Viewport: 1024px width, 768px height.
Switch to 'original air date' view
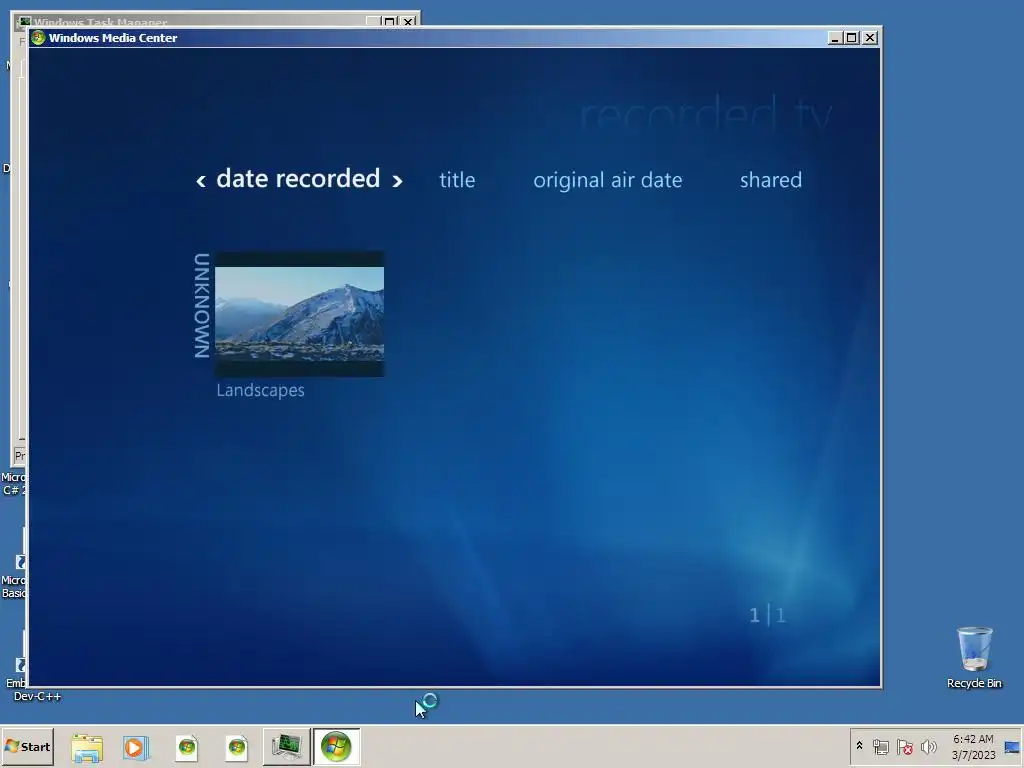pos(607,180)
